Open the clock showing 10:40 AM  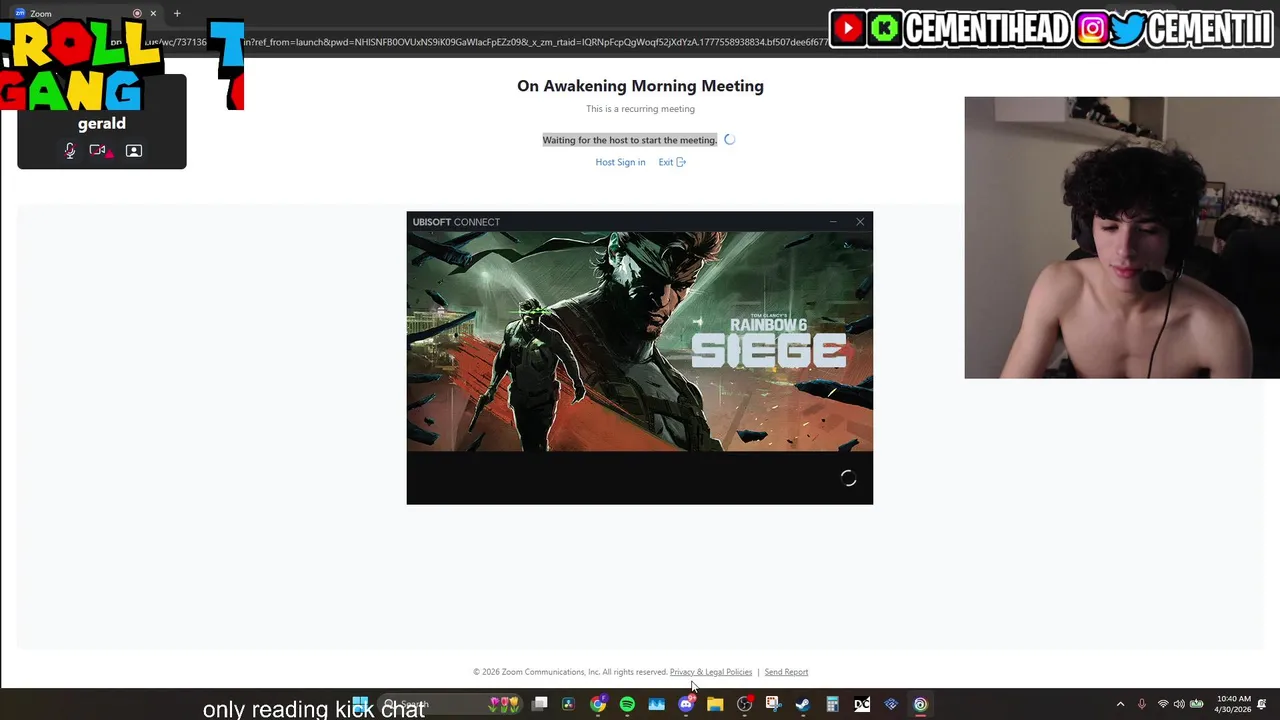[x=1233, y=704]
